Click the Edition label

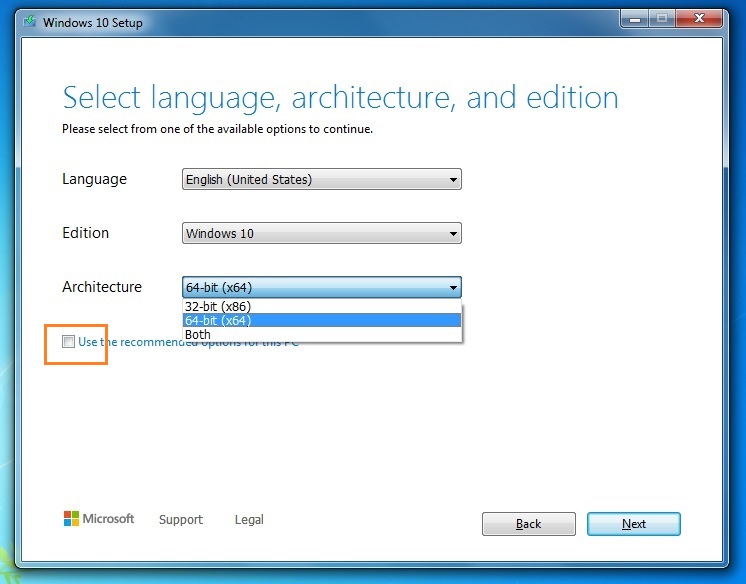[86, 233]
